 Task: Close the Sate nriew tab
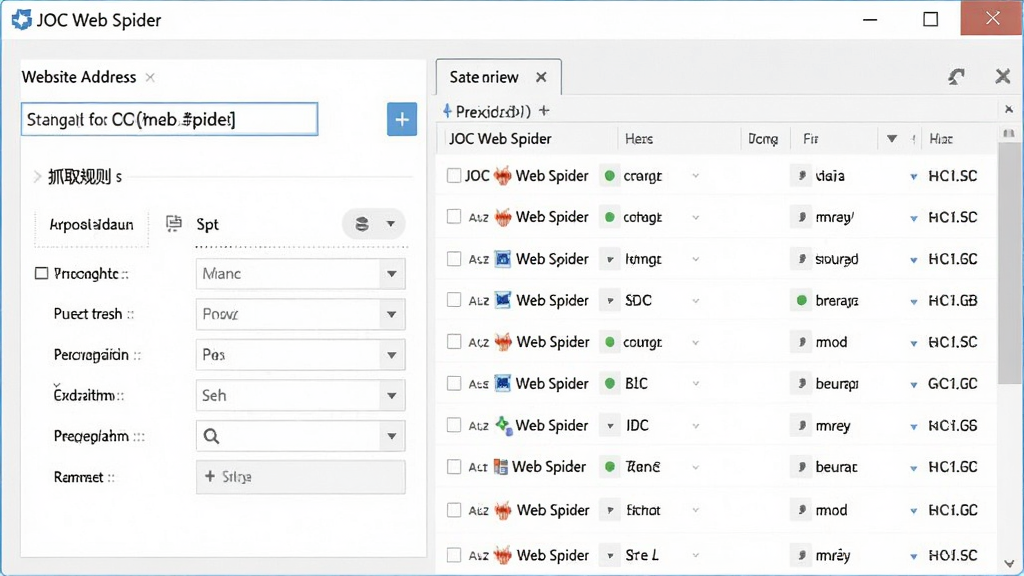click(541, 77)
